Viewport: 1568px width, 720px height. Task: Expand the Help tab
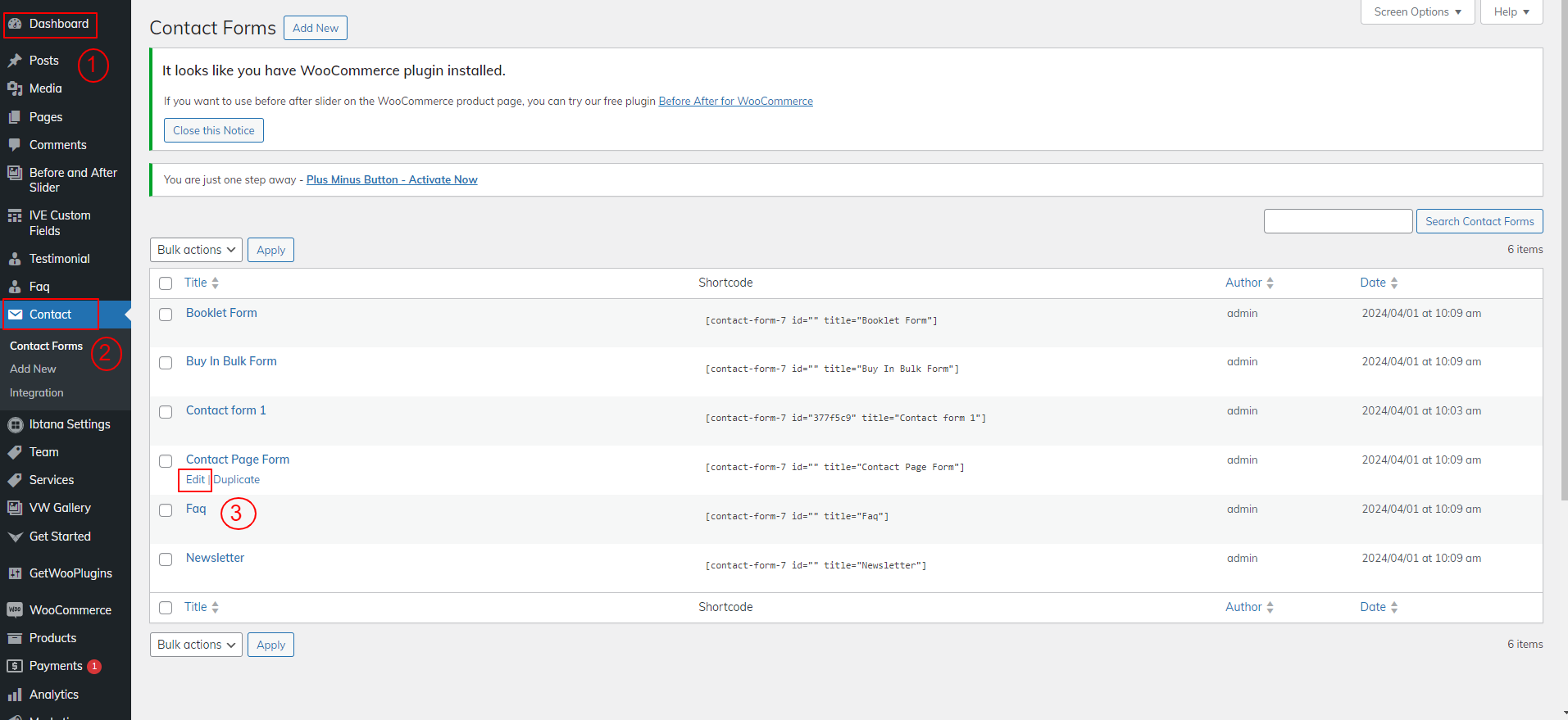[1511, 12]
